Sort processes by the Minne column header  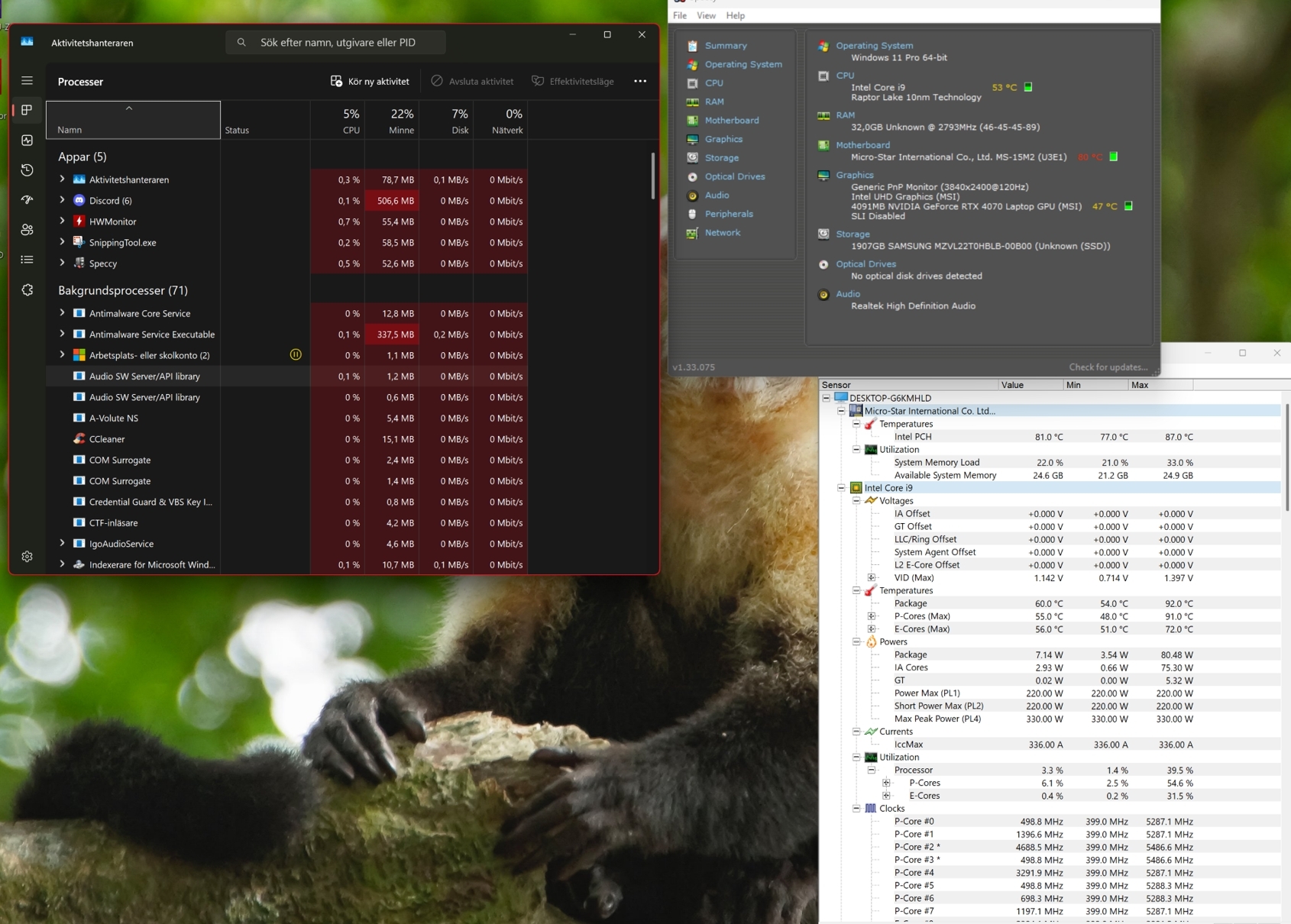tap(392, 121)
